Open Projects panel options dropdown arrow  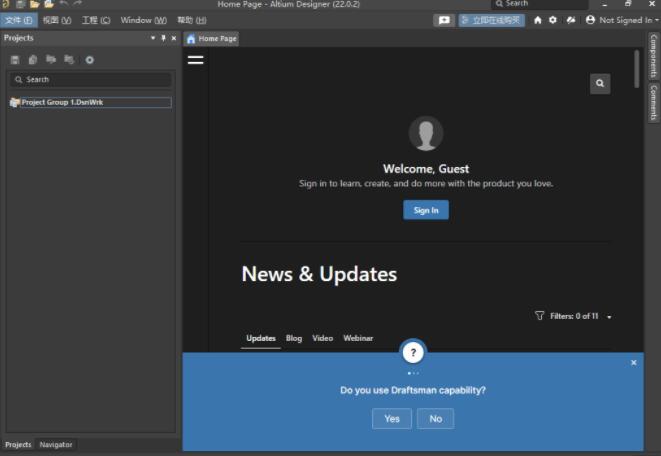153,38
